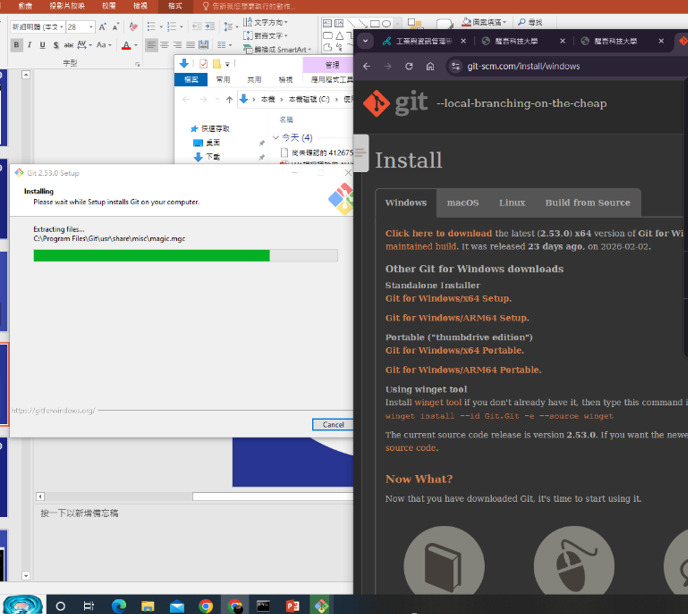Click the Git installation progress bar

coord(185,256)
